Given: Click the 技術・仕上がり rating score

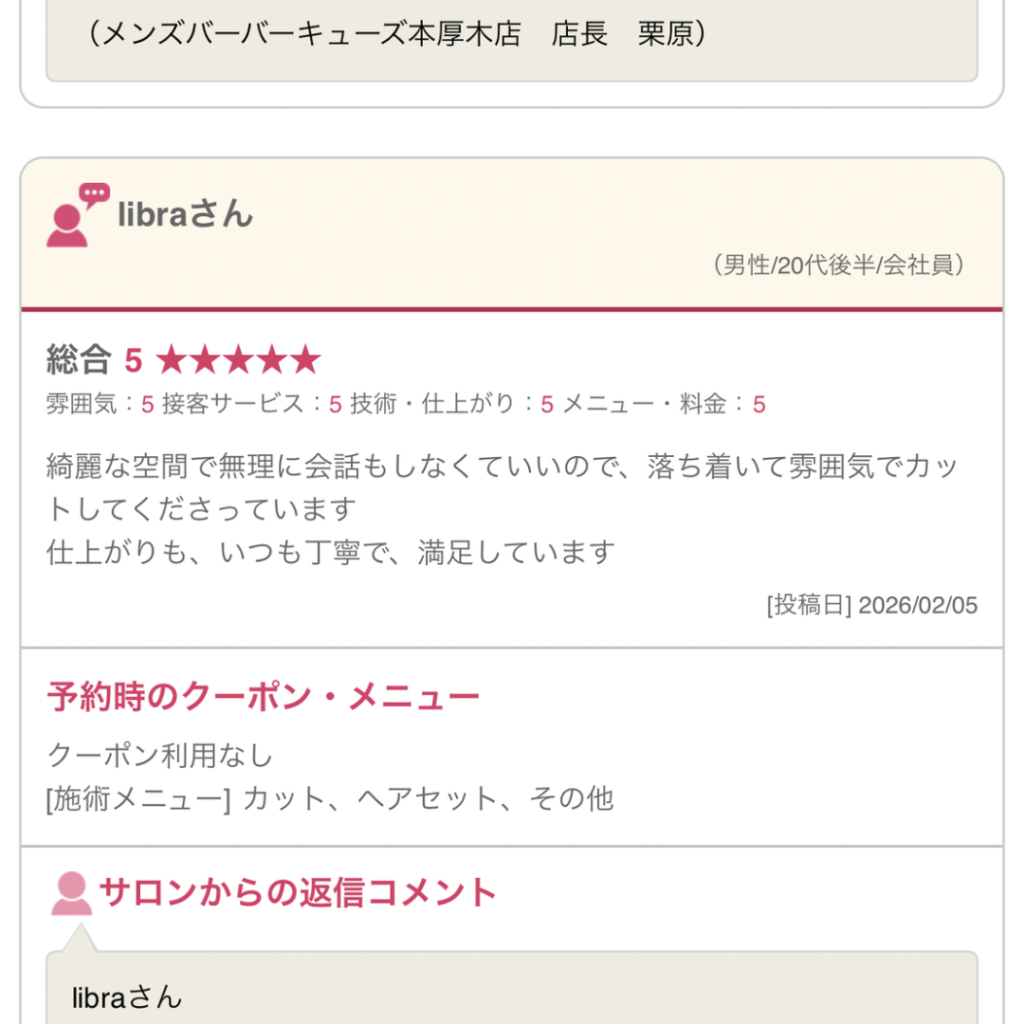Looking at the screenshot, I should coord(547,404).
